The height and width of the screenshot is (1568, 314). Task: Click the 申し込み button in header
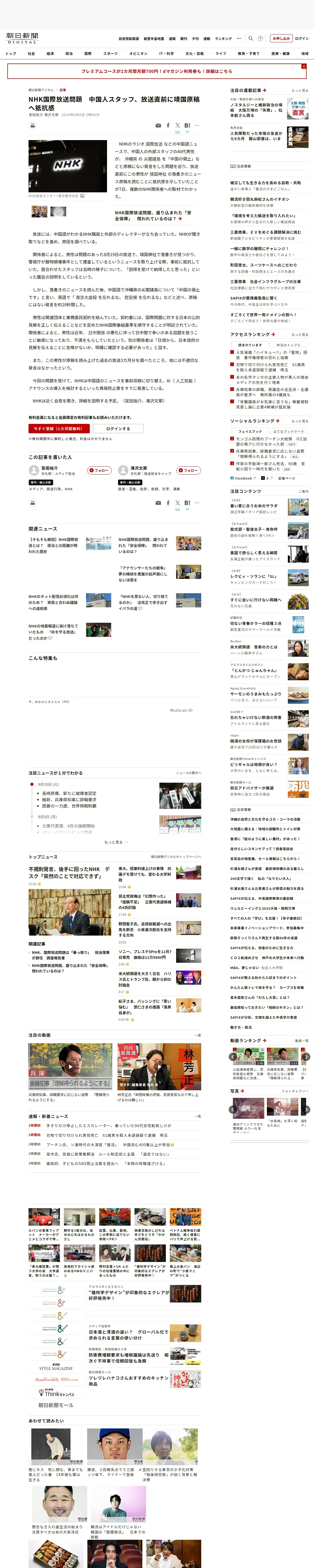(x=281, y=38)
